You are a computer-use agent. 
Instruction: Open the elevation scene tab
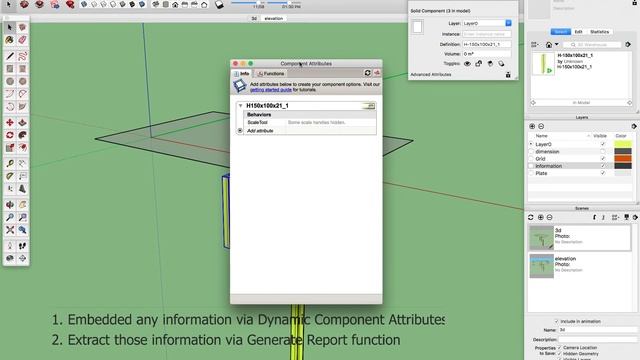(273, 18)
